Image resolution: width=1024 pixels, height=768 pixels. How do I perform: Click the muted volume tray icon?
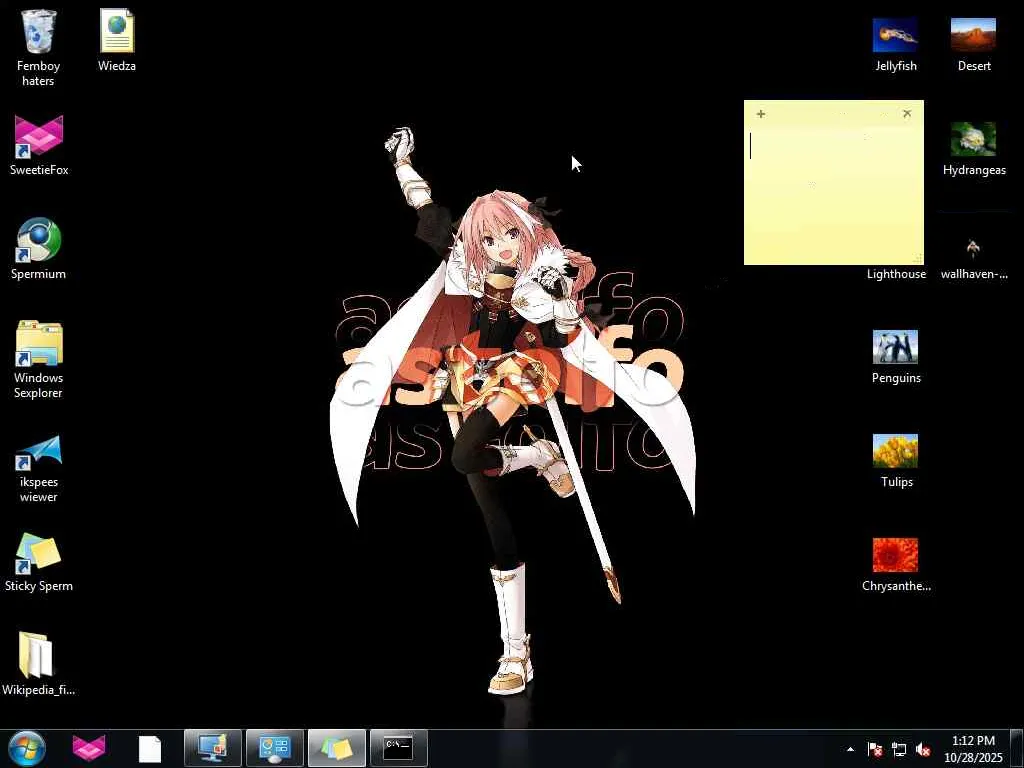click(923, 749)
